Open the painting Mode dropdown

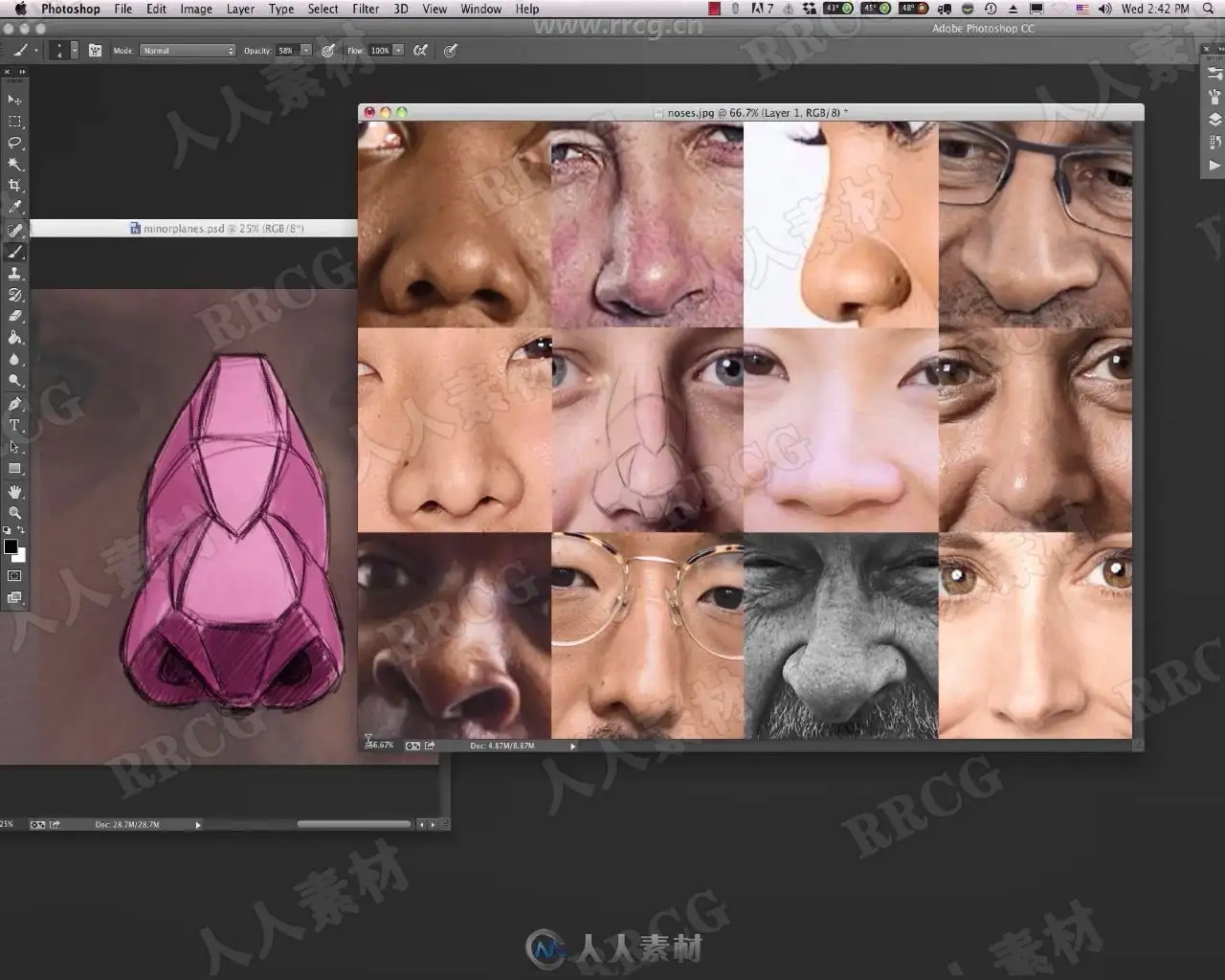pyautogui.click(x=188, y=50)
